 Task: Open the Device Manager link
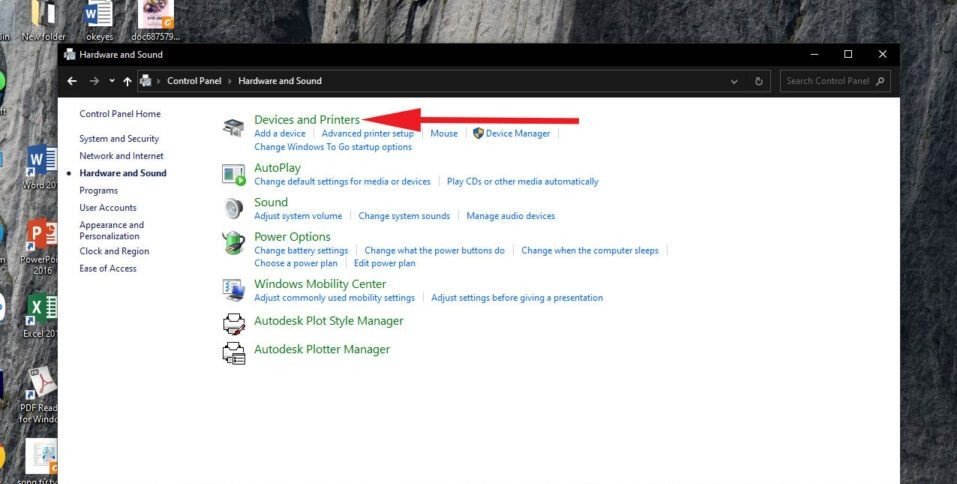pyautogui.click(x=517, y=133)
